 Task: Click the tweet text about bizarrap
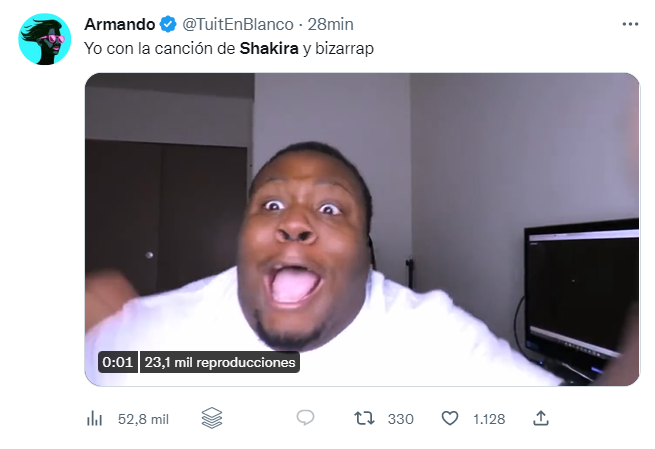[x=229, y=48]
